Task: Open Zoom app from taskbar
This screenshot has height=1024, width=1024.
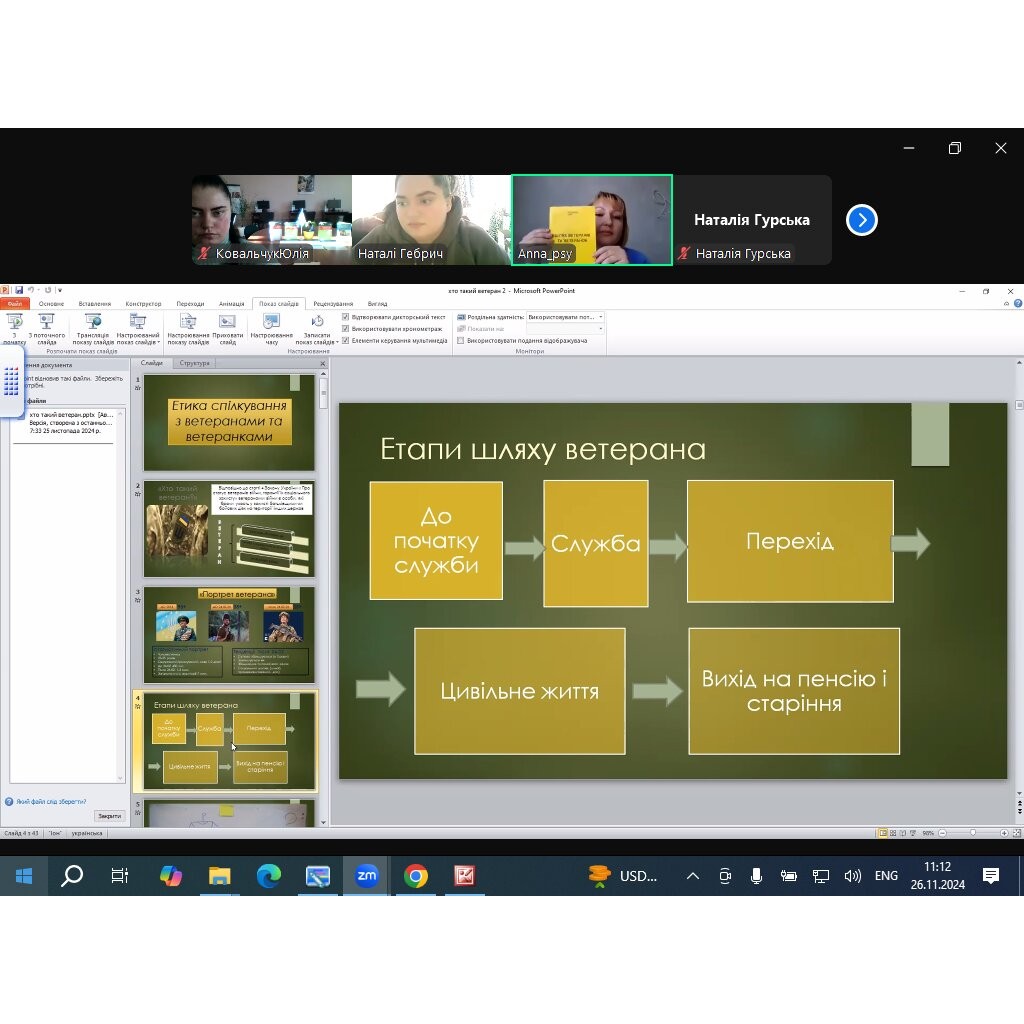Action: point(367,876)
